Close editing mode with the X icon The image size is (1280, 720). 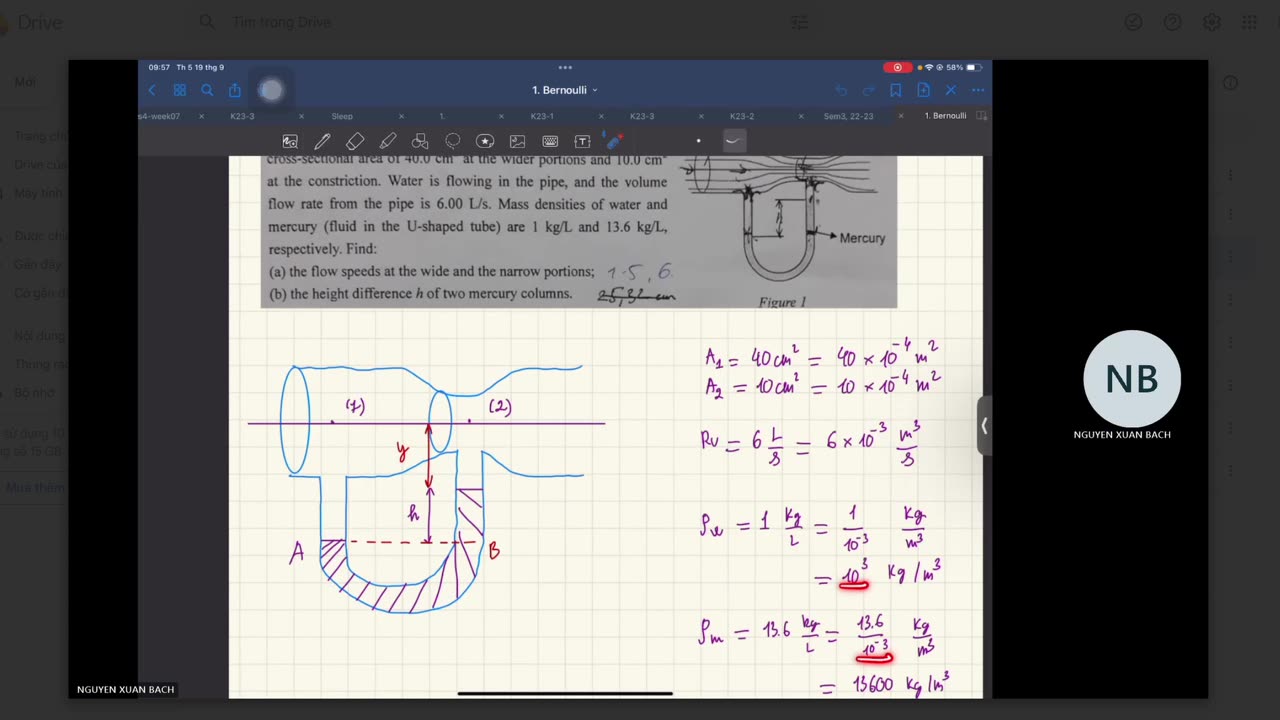[951, 90]
